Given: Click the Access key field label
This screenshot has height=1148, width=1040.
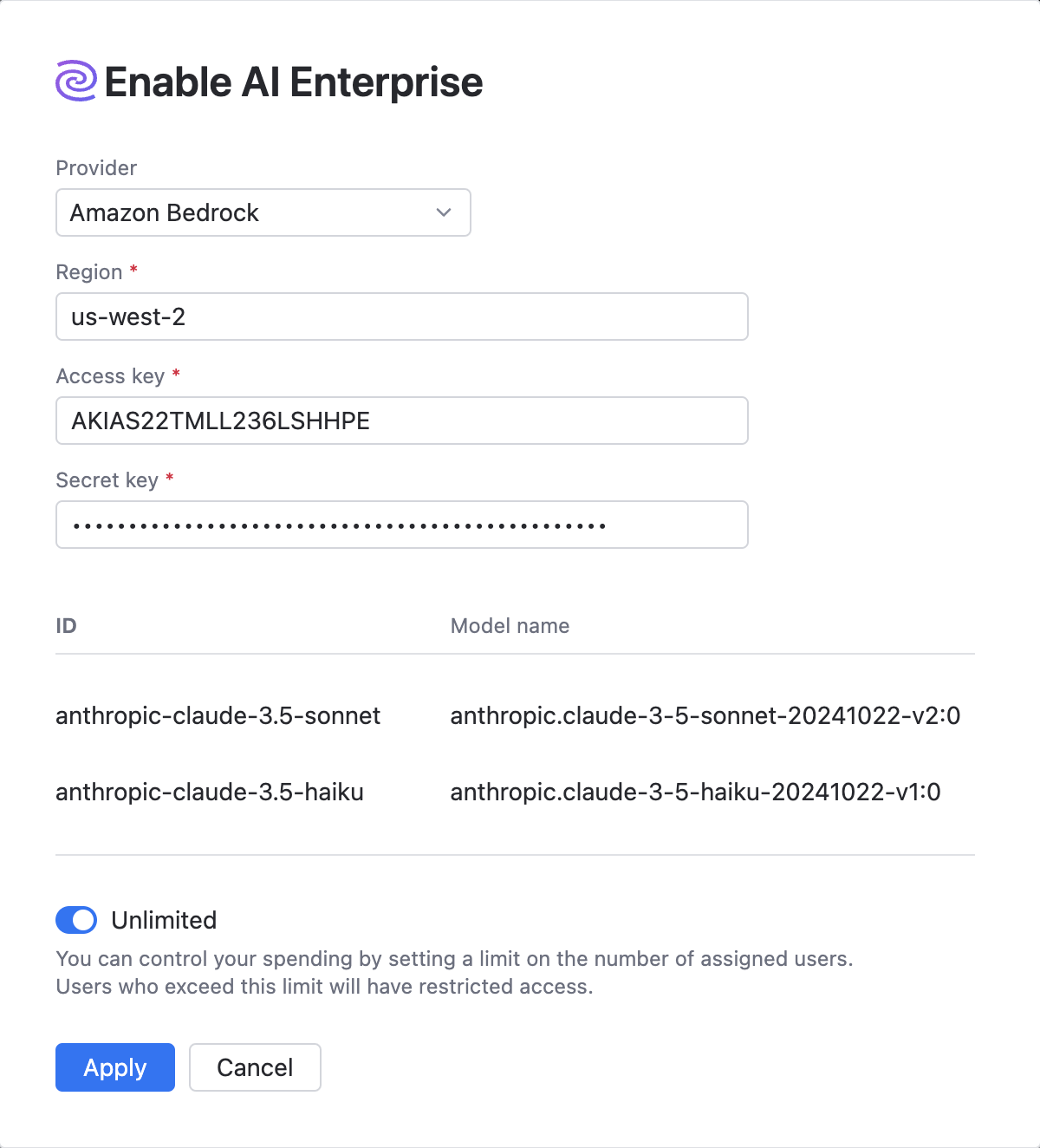Looking at the screenshot, I should (x=110, y=376).
